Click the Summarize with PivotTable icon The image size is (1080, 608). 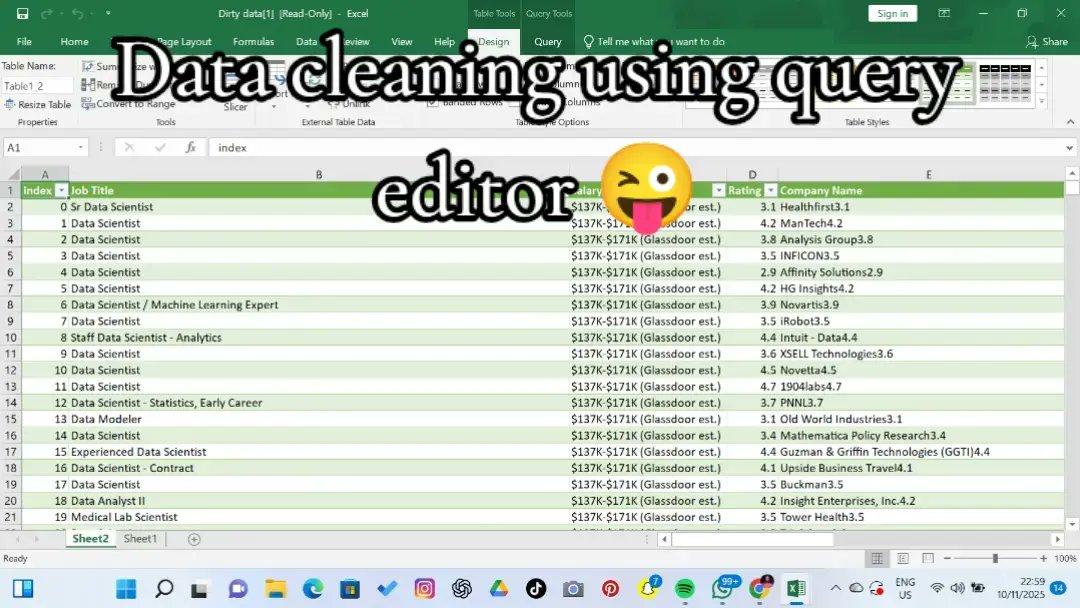[x=87, y=66]
